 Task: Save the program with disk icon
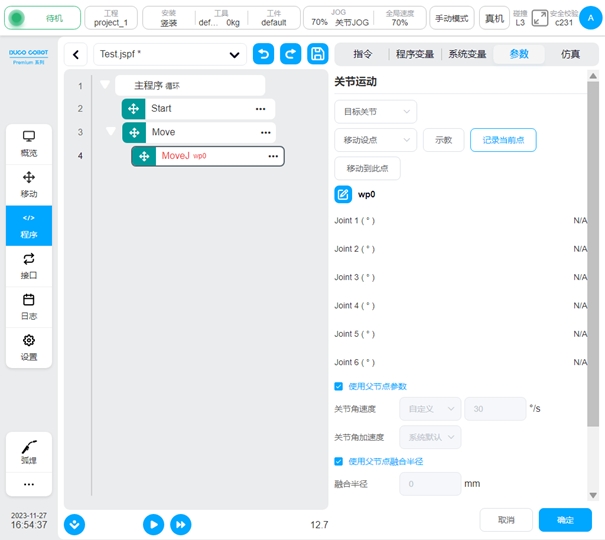coord(317,55)
